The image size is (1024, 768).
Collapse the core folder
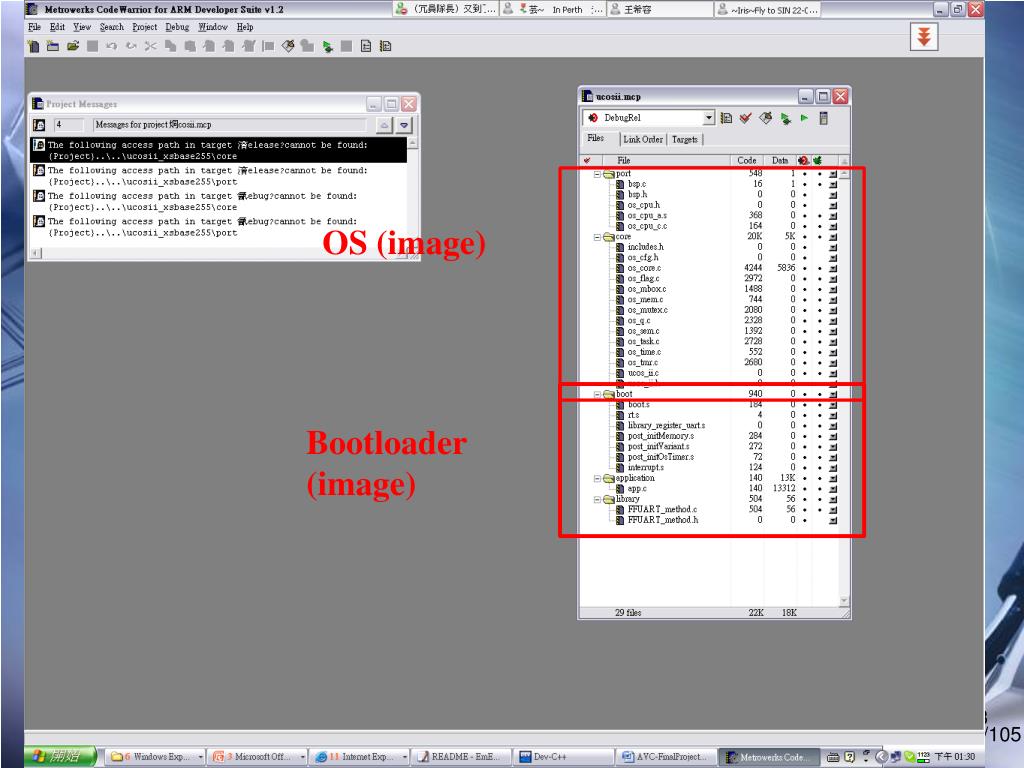597,237
